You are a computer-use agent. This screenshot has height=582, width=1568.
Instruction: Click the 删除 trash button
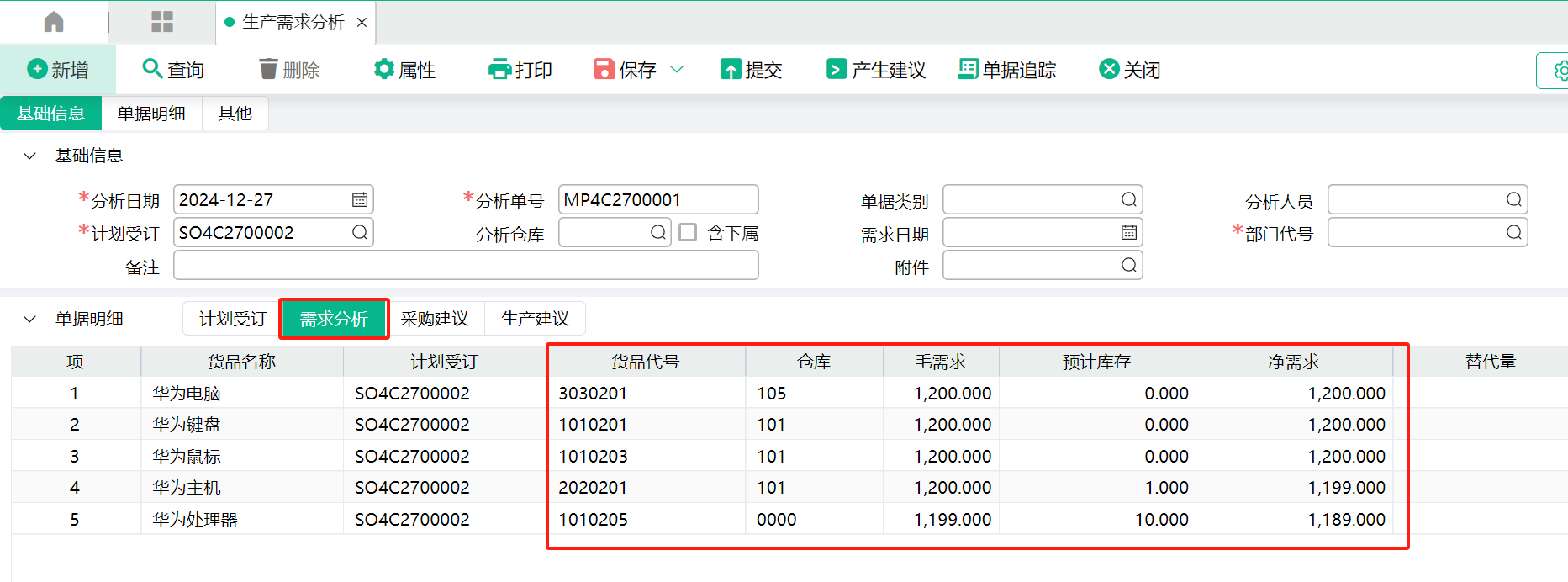pos(289,70)
